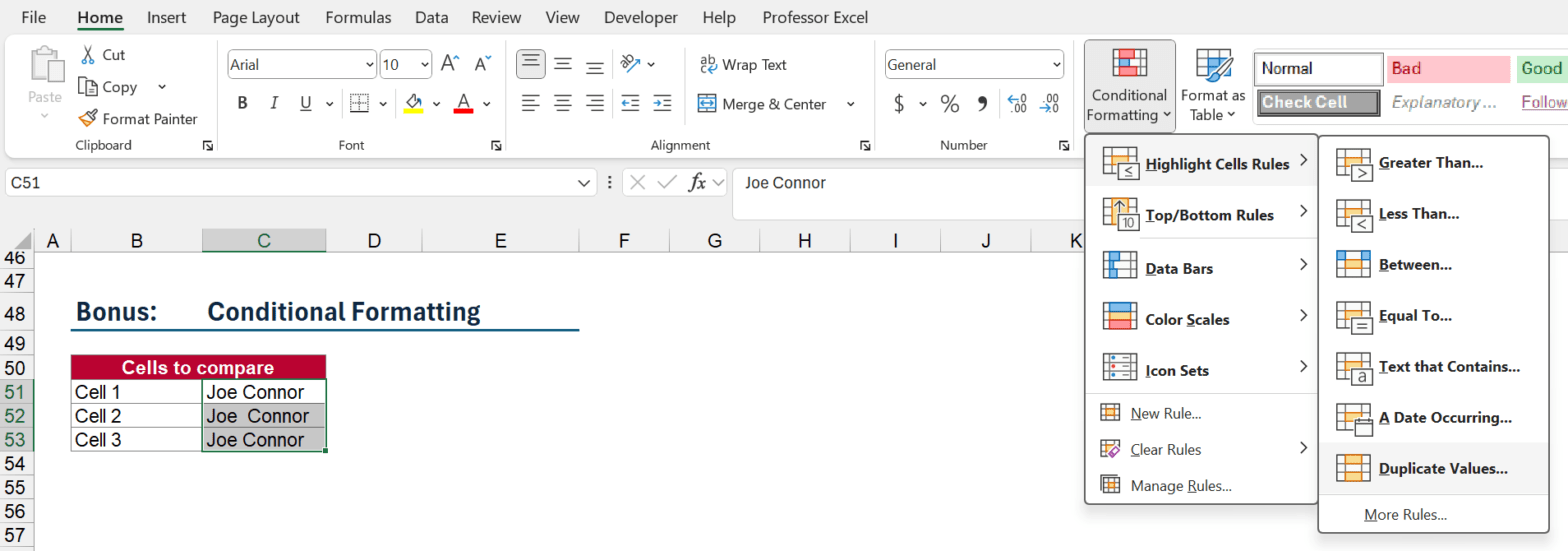Expand the Name Box dropdown
Viewport: 1568px width, 551px height.
point(585,183)
